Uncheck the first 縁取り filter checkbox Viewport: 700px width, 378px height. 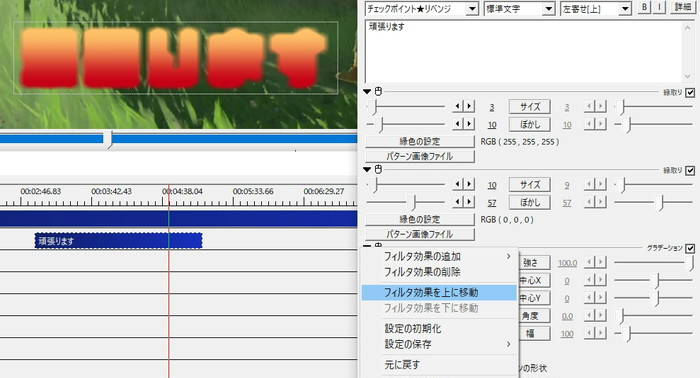point(690,92)
